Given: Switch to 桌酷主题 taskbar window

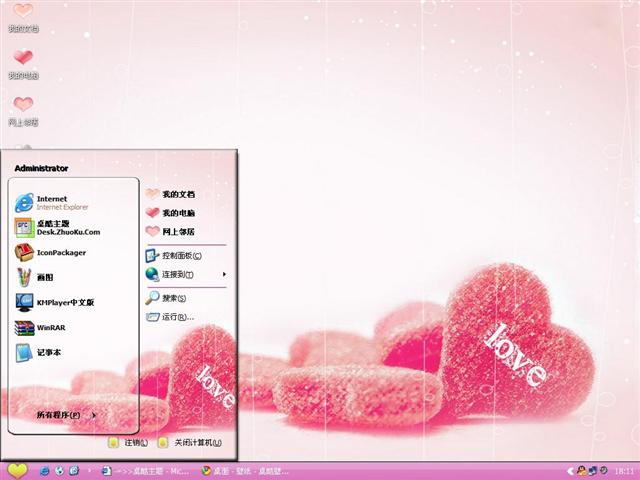Looking at the screenshot, I should [x=145, y=470].
